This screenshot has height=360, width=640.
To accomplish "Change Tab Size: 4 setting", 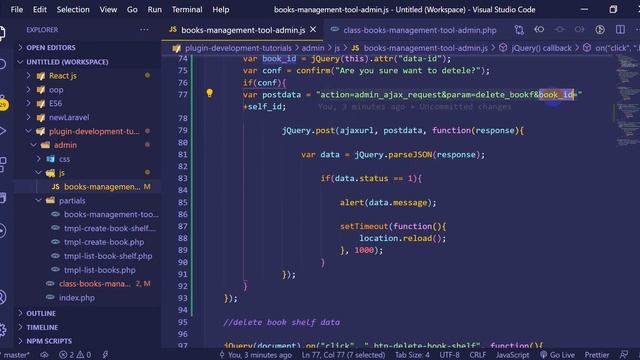I will 412,355.
